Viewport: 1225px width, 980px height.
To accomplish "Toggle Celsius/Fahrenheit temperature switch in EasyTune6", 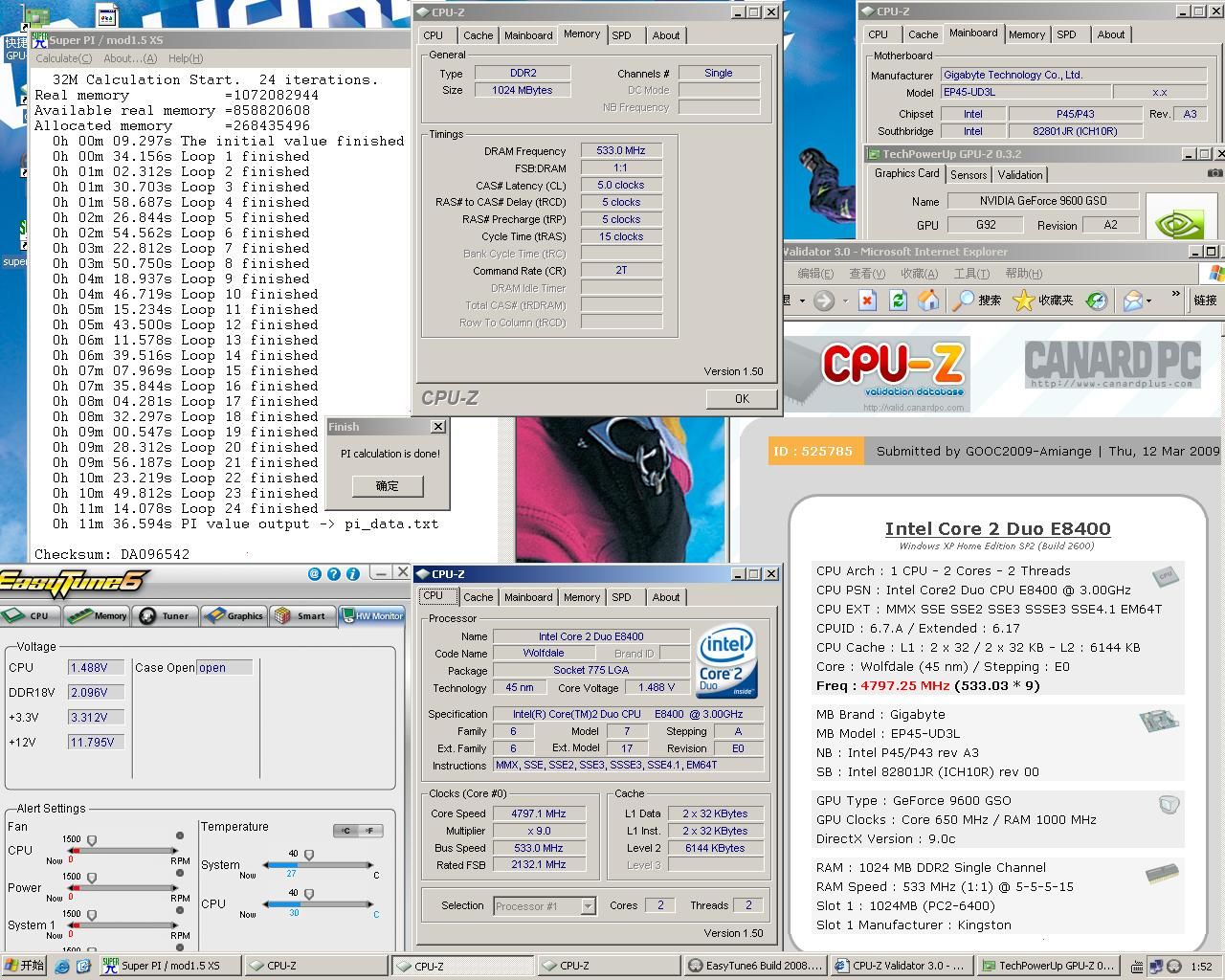I will click(x=358, y=830).
